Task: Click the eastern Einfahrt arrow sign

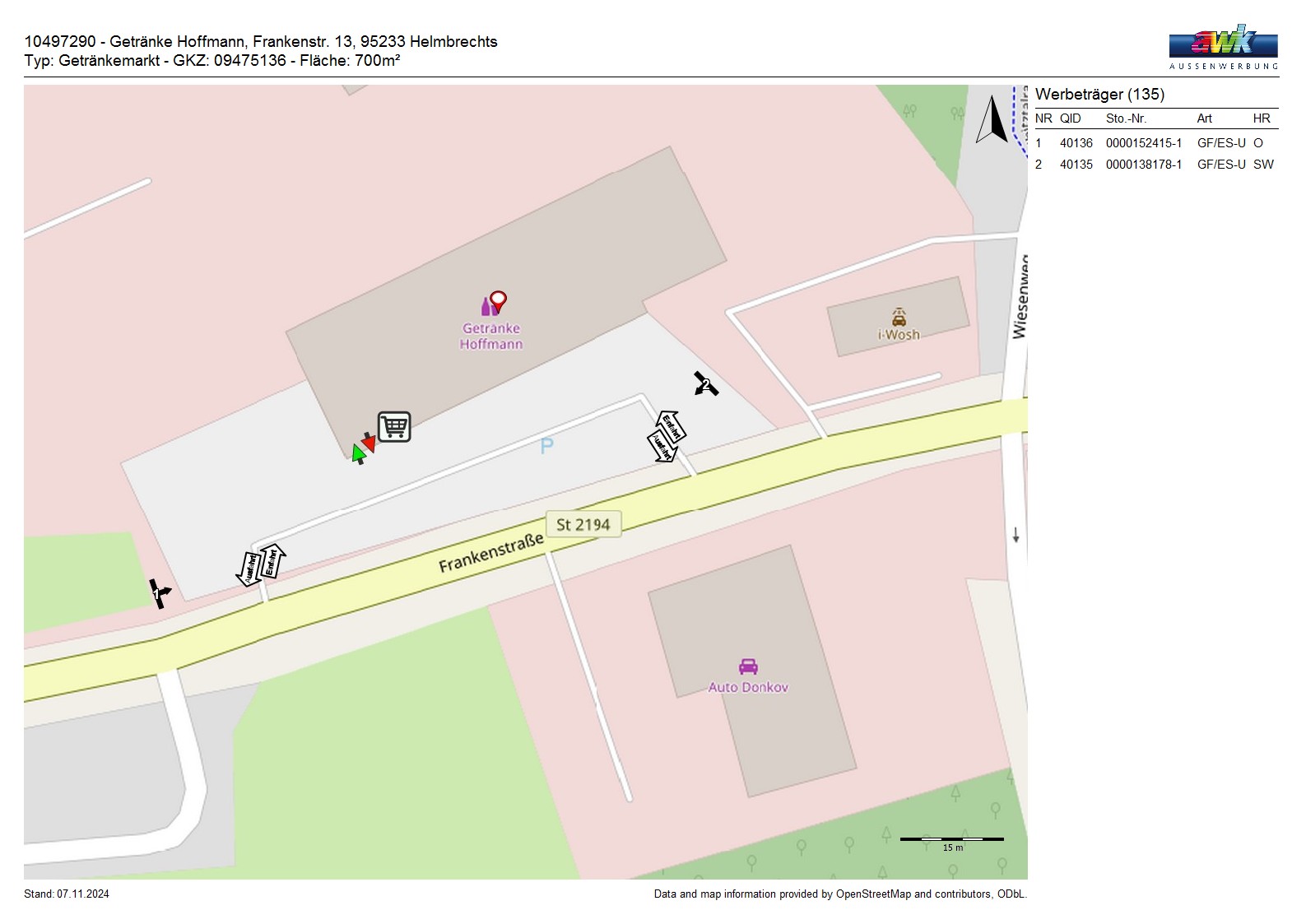Action: pyautogui.click(x=672, y=426)
